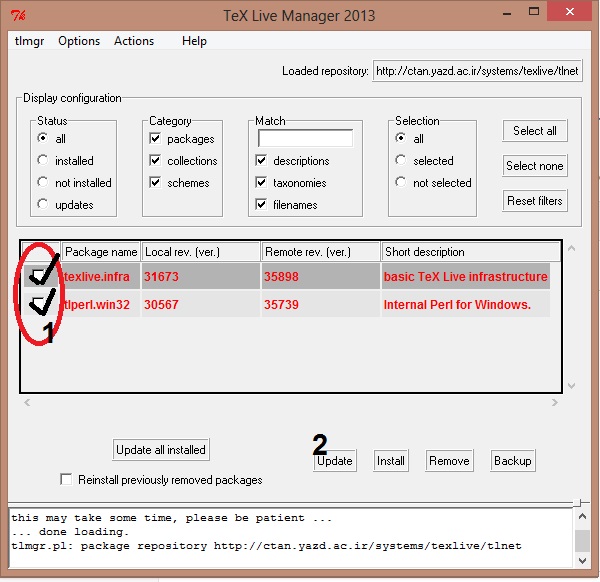Open the Help menu
This screenshot has width=600, height=582.
(x=194, y=41)
